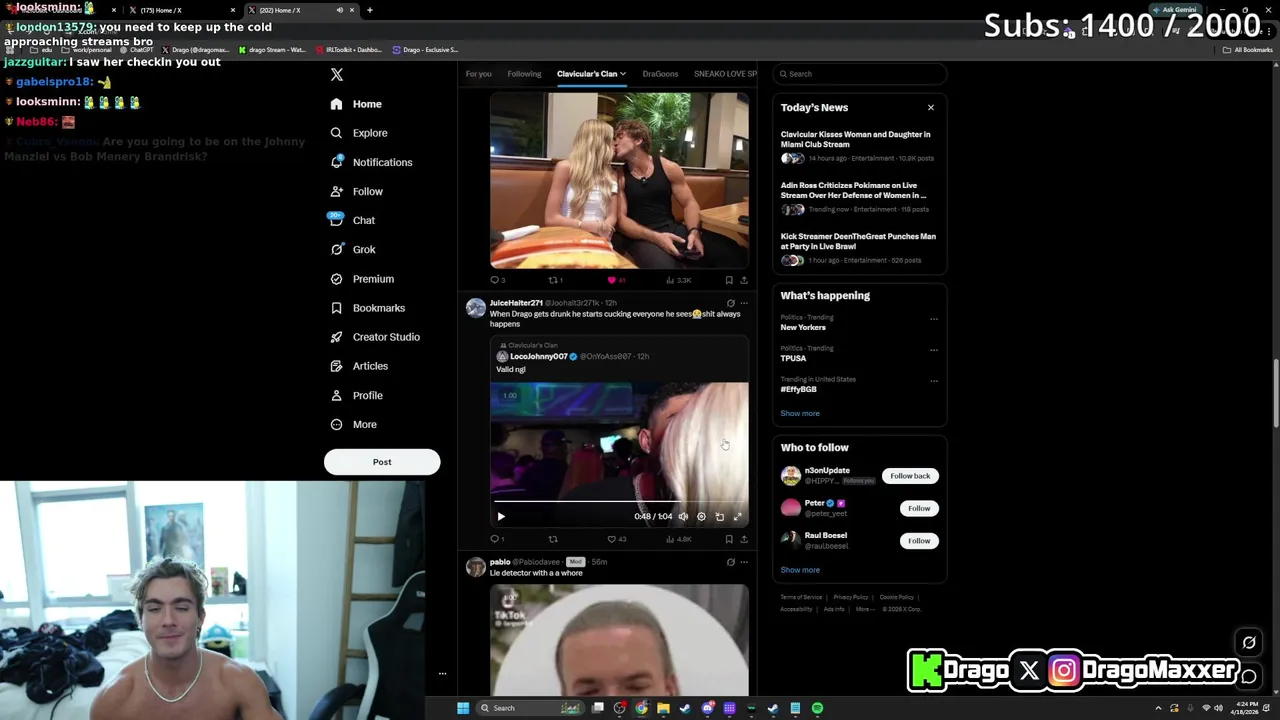Switch to SNEAKO LOVE SP tab

725,74
